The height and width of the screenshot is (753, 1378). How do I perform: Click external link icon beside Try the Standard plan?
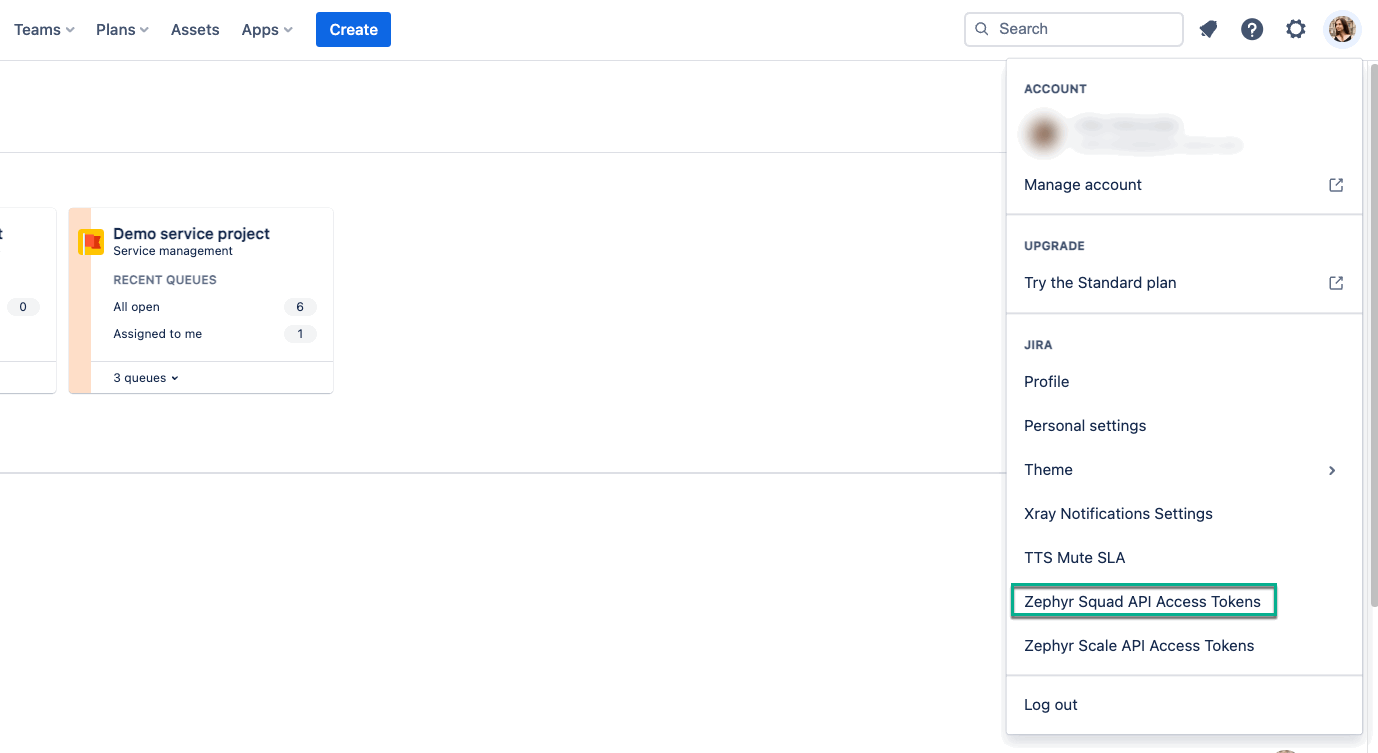pyautogui.click(x=1336, y=283)
